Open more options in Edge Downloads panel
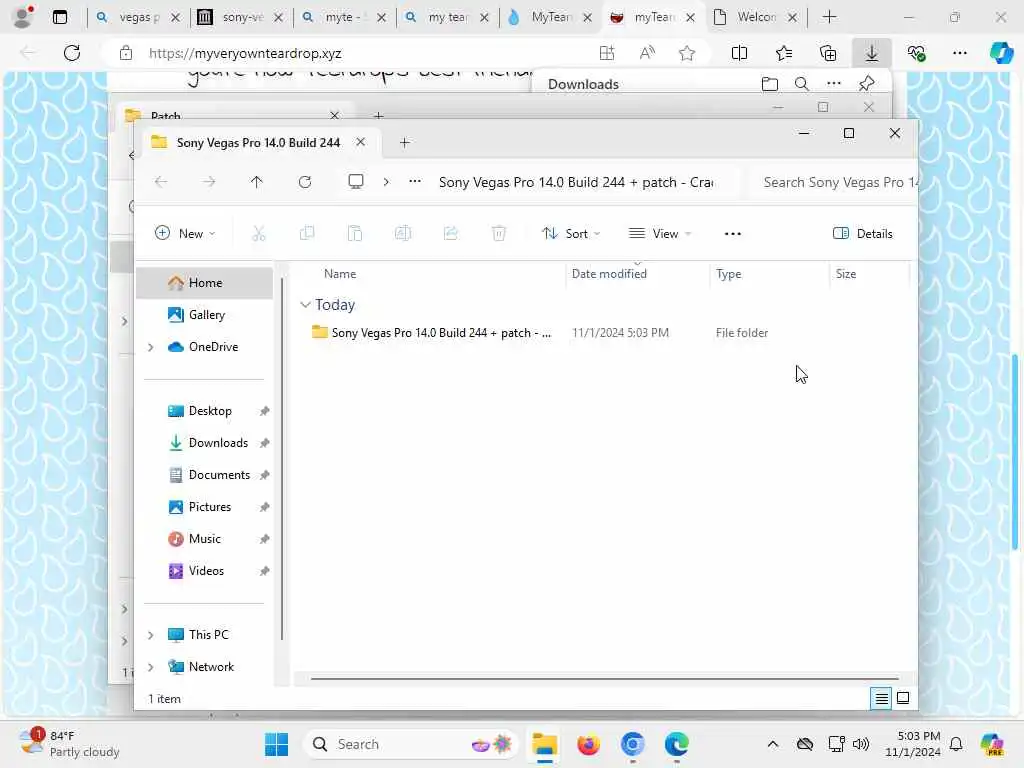The image size is (1024, 768). tap(834, 83)
